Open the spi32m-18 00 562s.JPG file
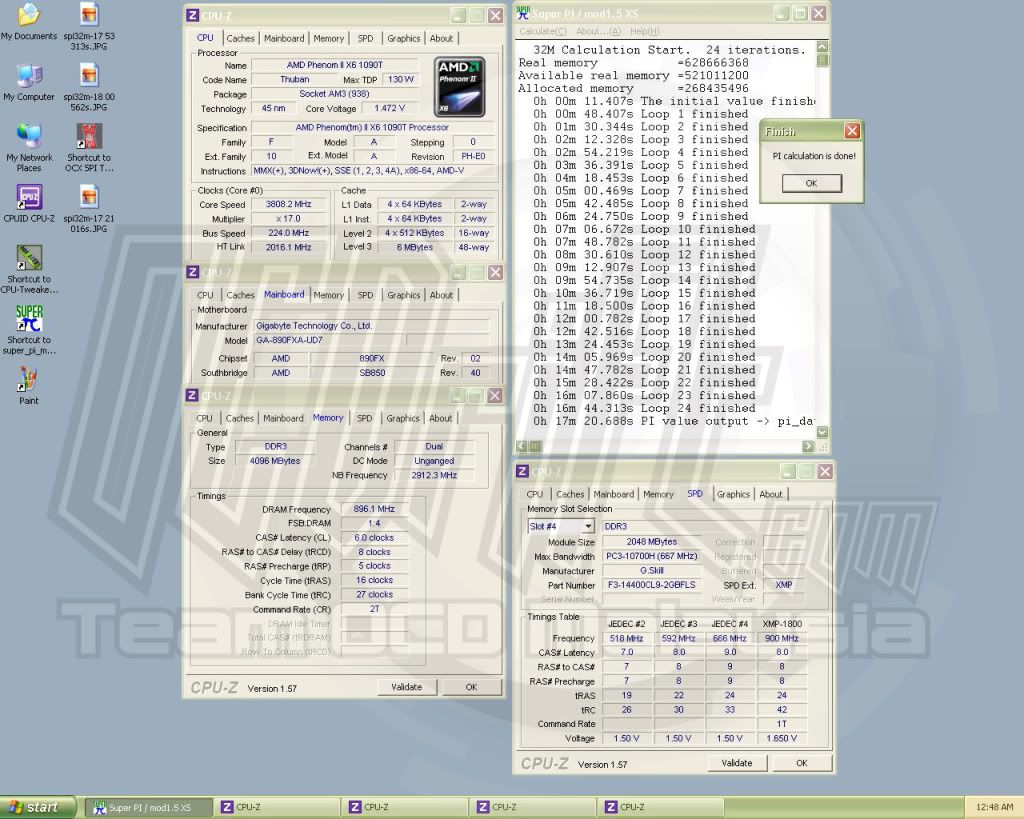This screenshot has height=819, width=1024. 89,77
